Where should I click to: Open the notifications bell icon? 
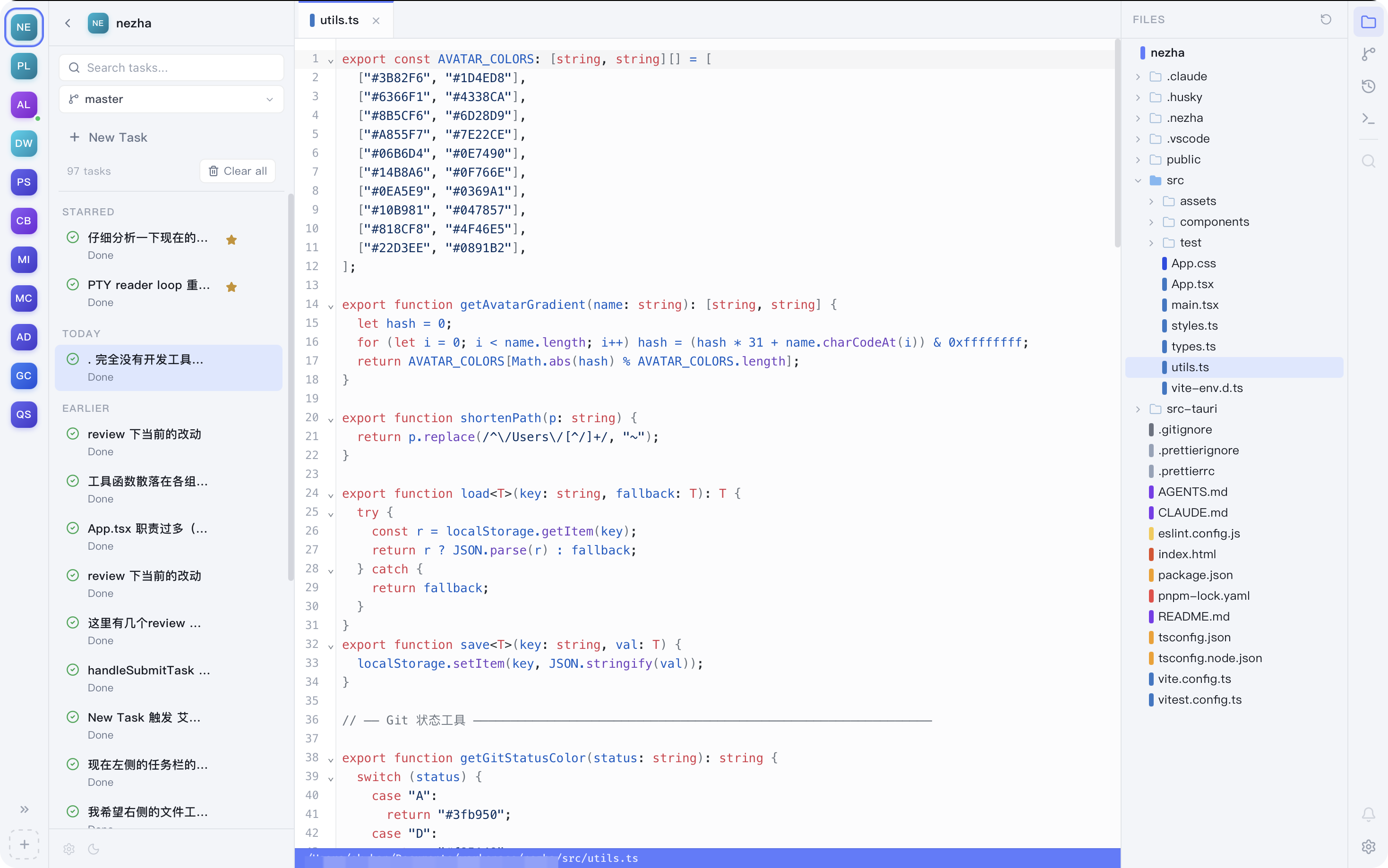tap(1369, 814)
